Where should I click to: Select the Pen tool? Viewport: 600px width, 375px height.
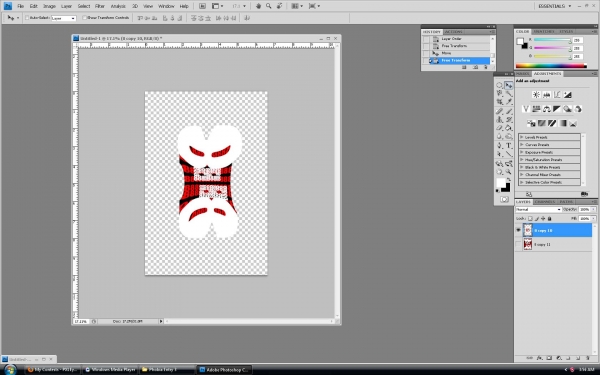pos(500,146)
